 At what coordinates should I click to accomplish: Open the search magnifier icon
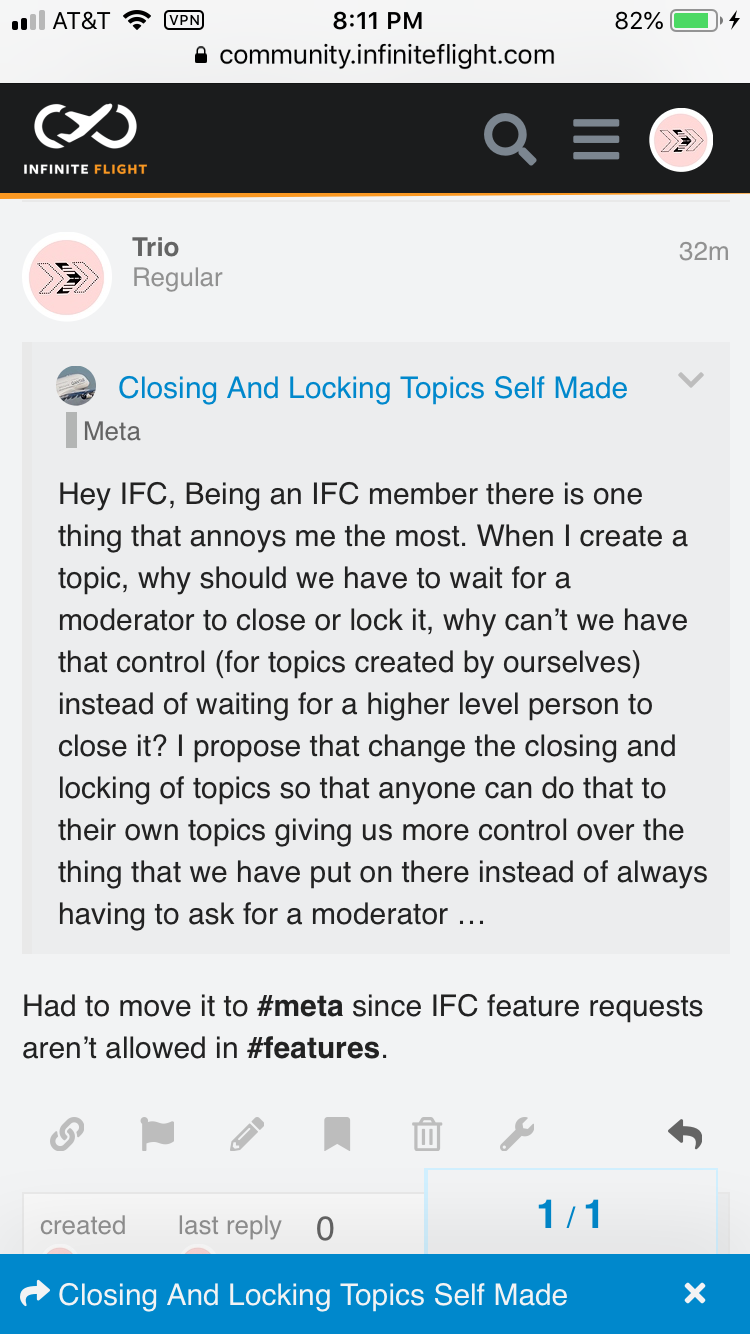click(510, 139)
